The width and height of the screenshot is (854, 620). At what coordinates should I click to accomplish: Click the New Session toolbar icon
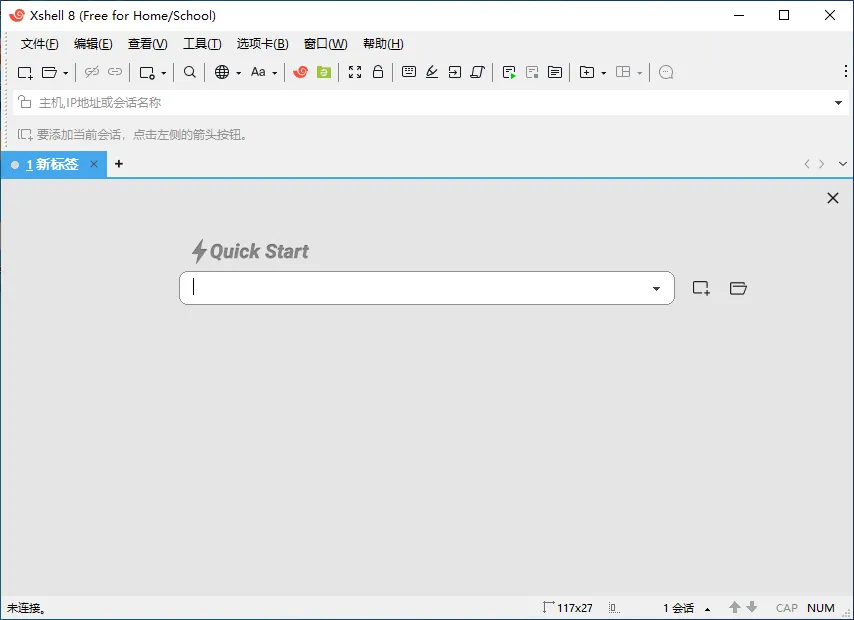(x=25, y=72)
